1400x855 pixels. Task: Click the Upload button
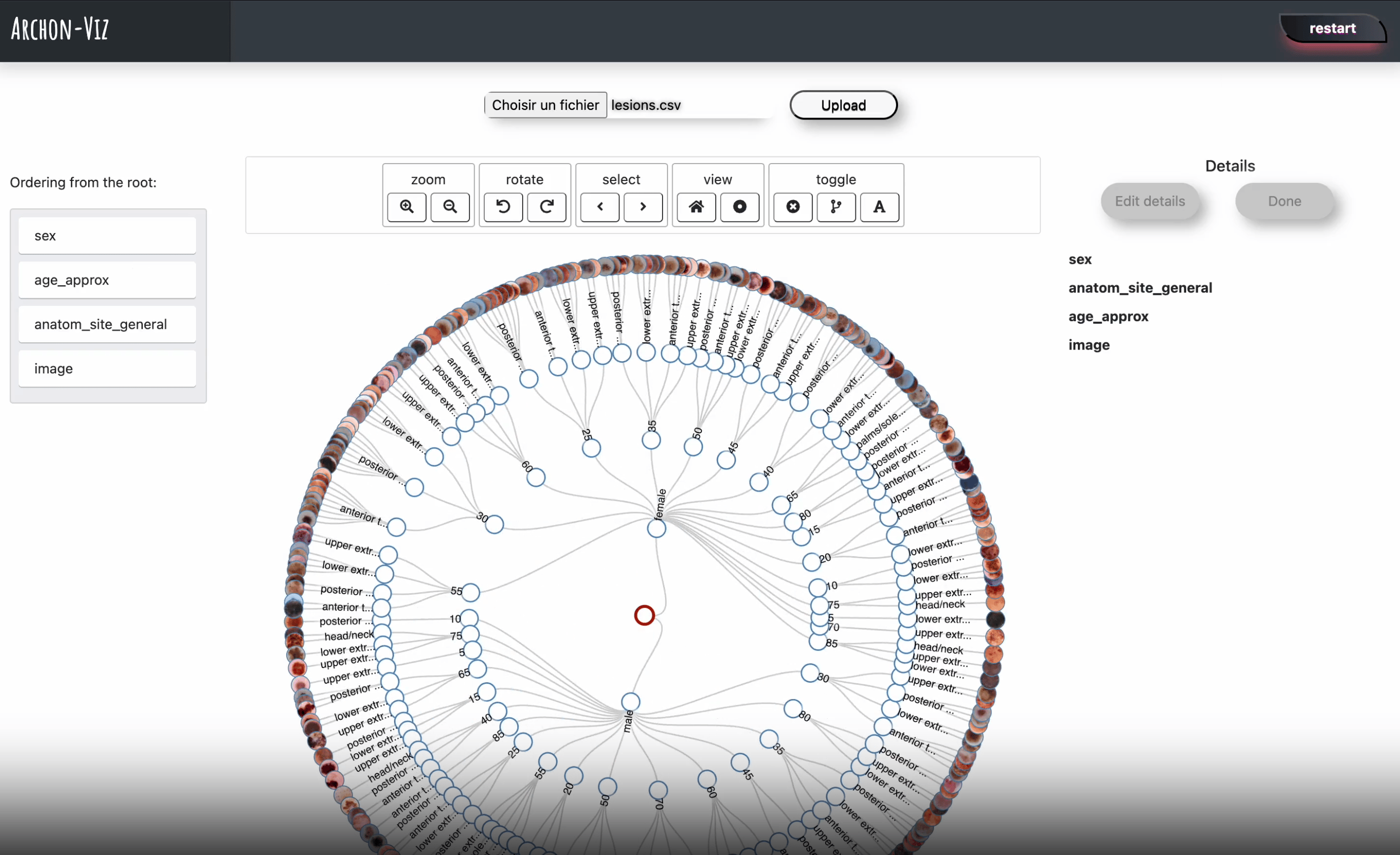click(844, 105)
